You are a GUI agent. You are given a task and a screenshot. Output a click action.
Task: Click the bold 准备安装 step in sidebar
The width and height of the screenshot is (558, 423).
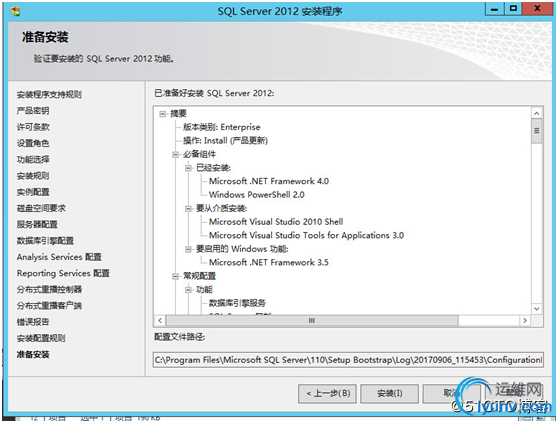(x=33, y=354)
